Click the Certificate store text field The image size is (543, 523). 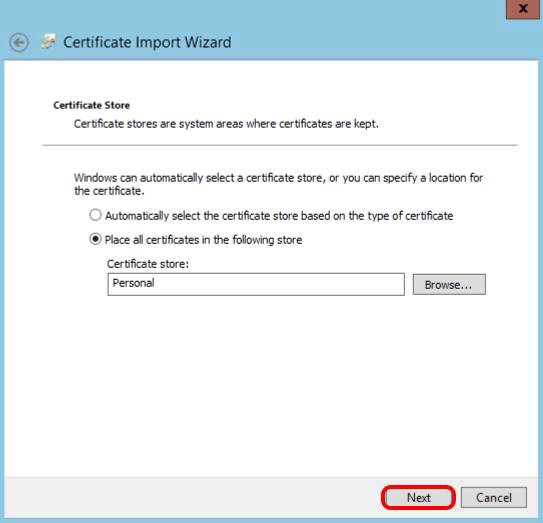pos(256,284)
